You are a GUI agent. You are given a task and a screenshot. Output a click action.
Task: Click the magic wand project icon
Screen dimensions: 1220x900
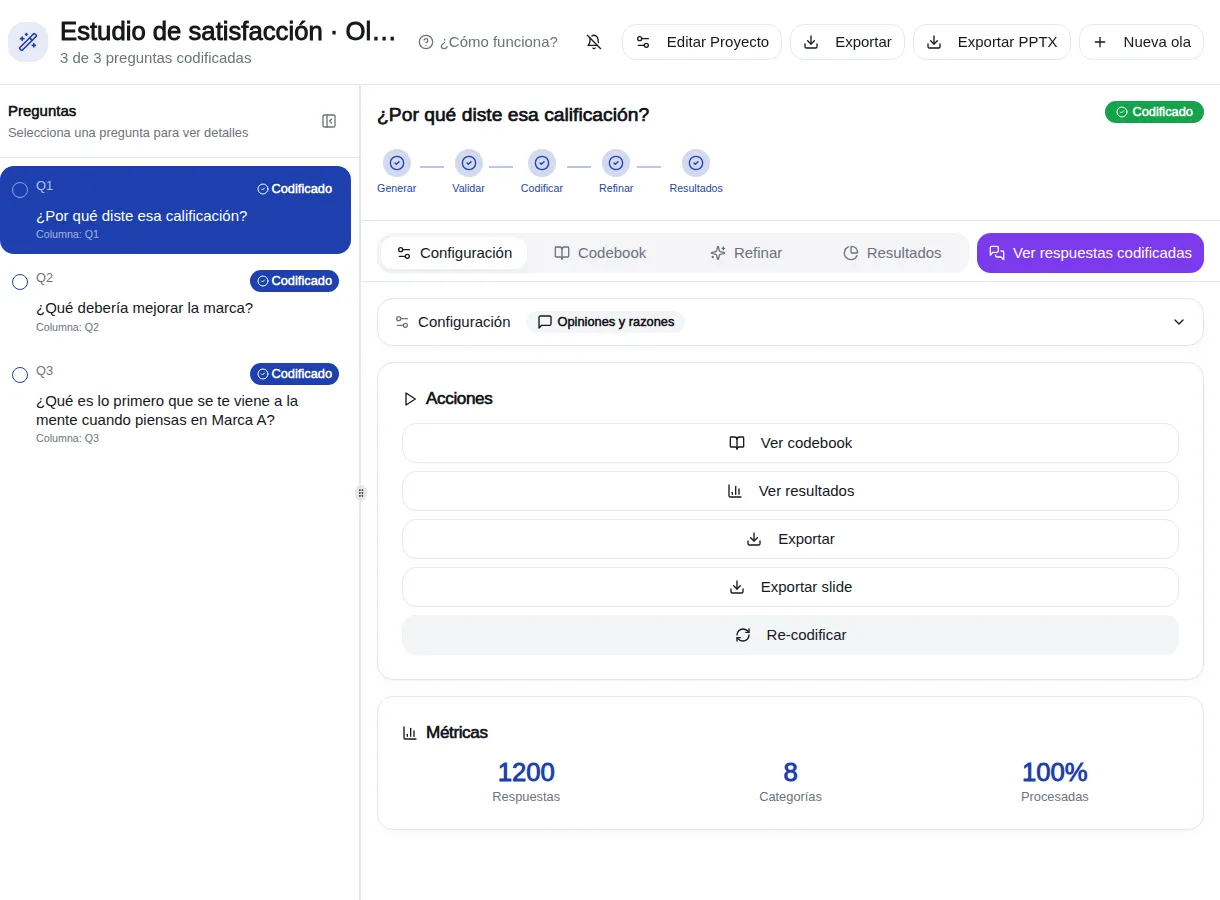click(28, 42)
